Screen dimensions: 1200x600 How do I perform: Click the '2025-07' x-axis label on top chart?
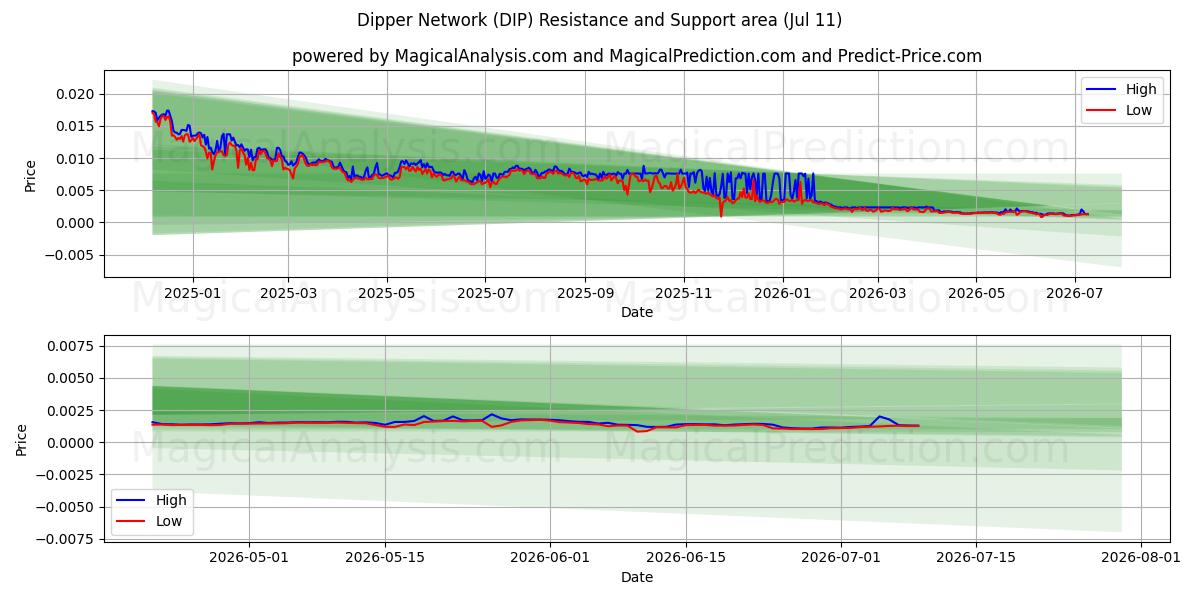pos(485,294)
